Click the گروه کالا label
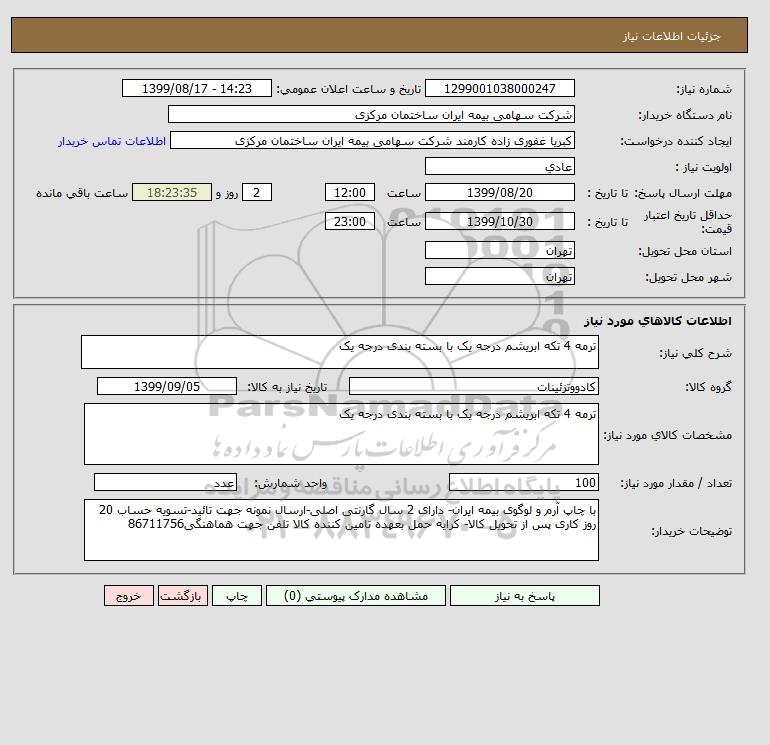The image size is (770, 745). tap(708, 387)
